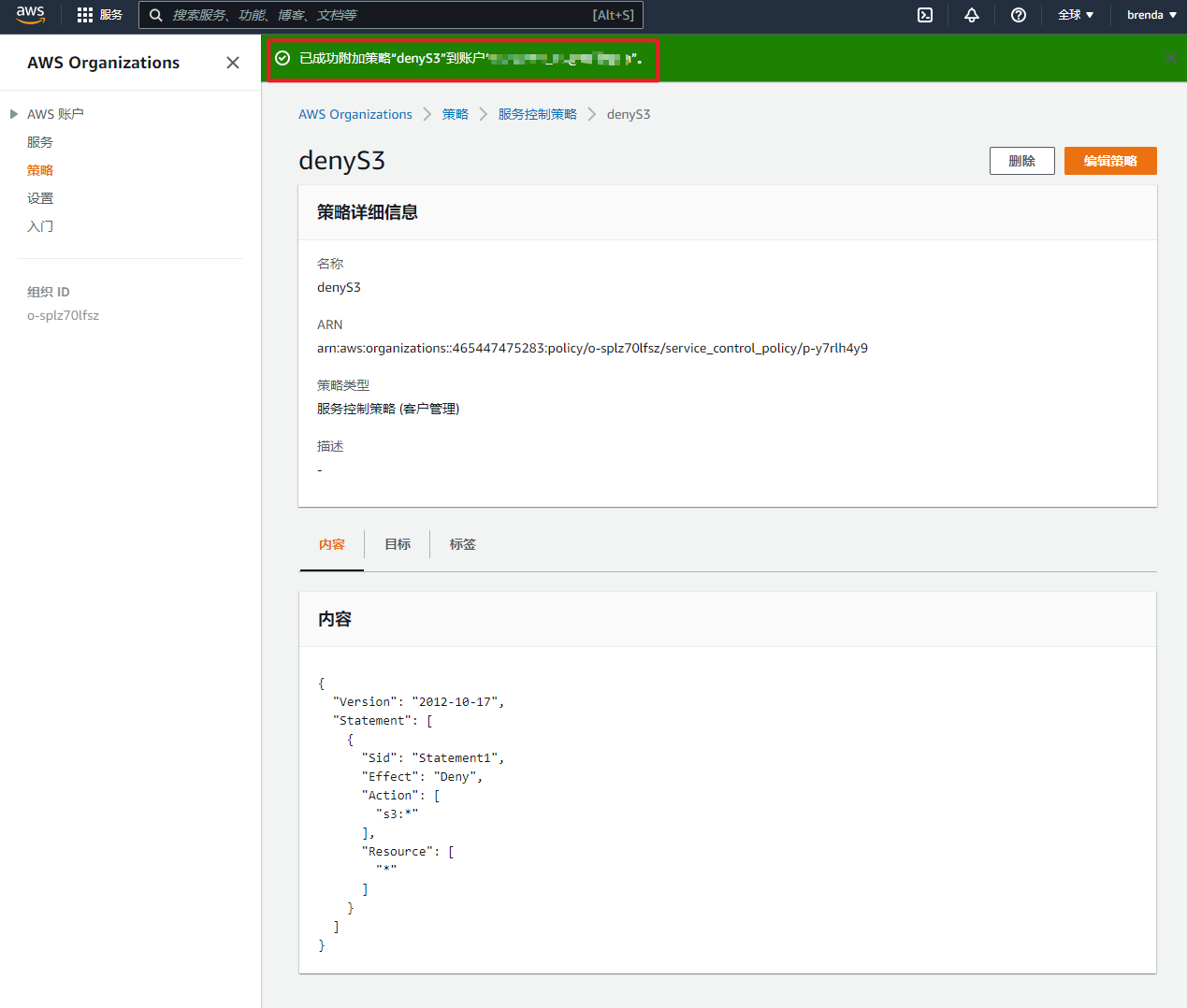This screenshot has height=1008, width=1187.
Task: Open the brenda account dropdown
Action: coord(1151,15)
